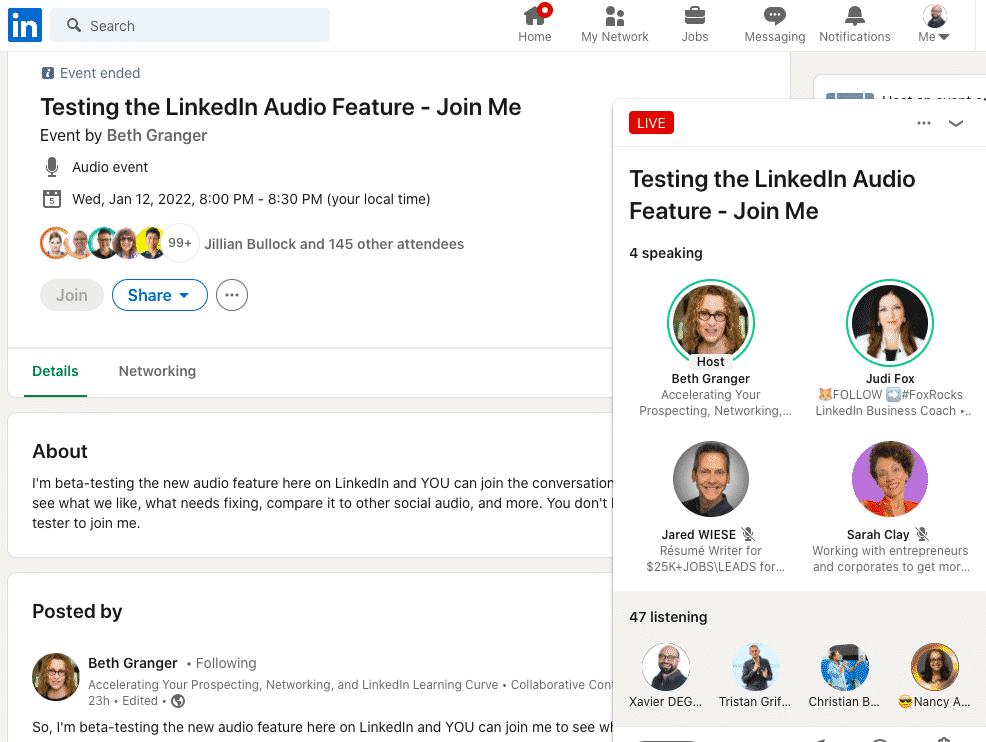The image size is (986, 742).
Task: Click Jared WIESE's speaker photo
Action: (710, 479)
